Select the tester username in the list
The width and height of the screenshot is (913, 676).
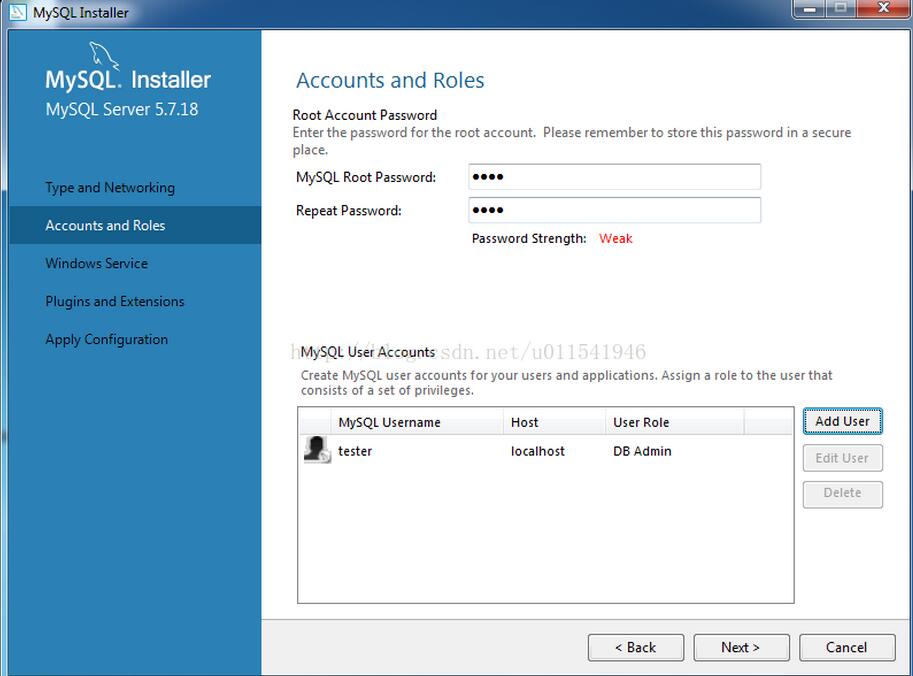[x=355, y=451]
